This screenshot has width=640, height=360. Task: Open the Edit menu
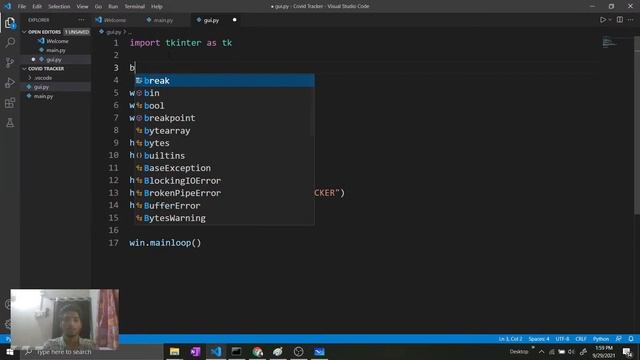(37, 7)
